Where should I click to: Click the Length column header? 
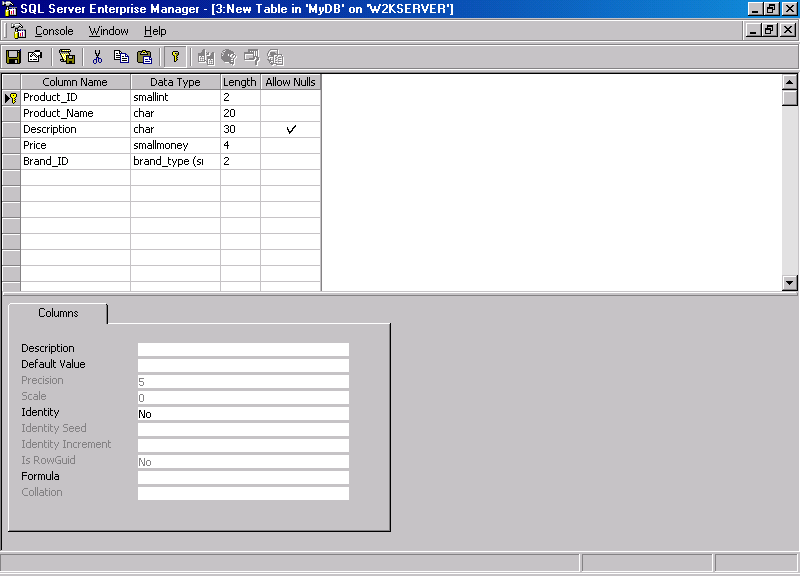click(x=240, y=82)
